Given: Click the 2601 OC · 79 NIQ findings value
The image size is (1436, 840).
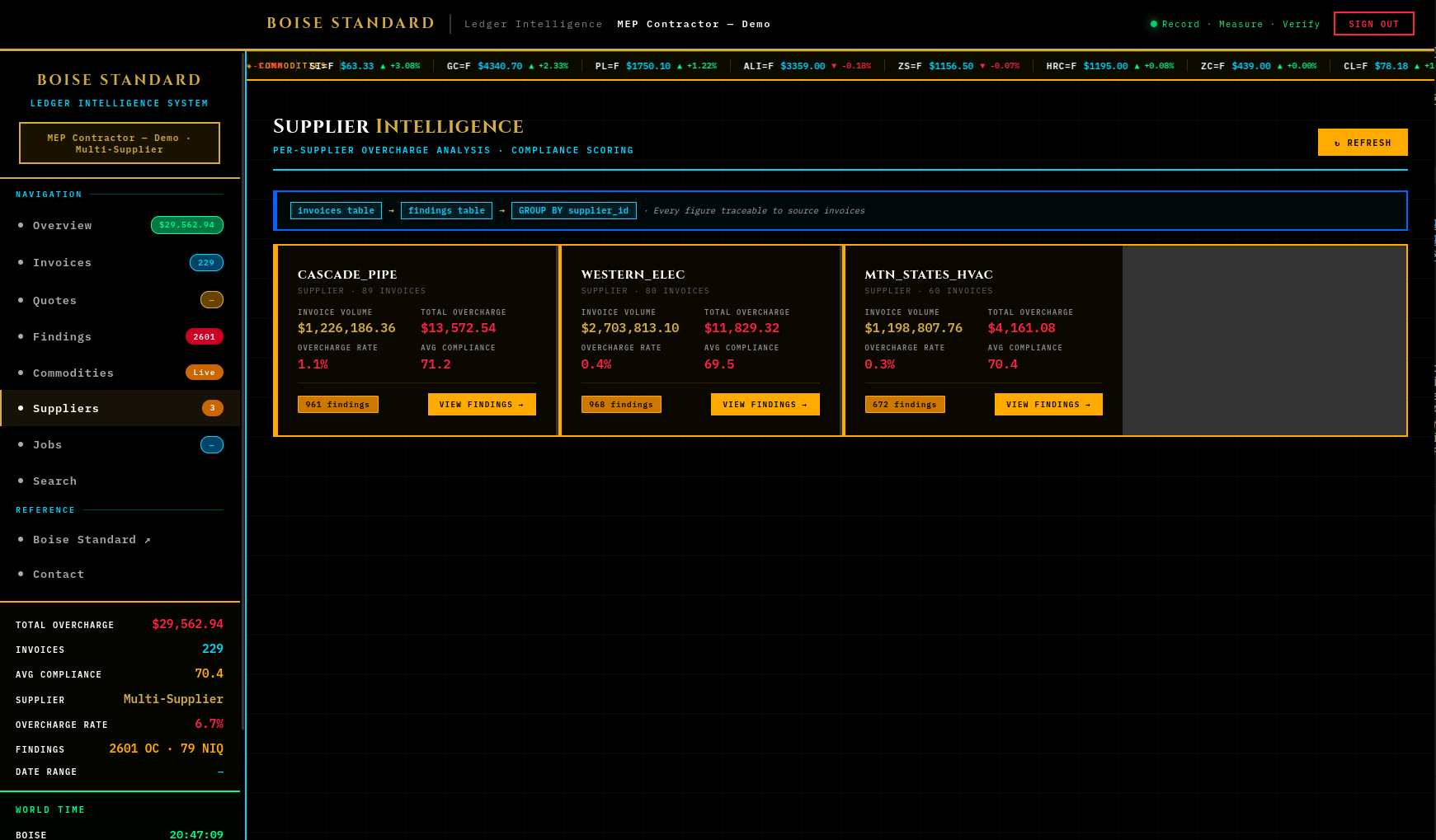Looking at the screenshot, I should click(x=167, y=748).
